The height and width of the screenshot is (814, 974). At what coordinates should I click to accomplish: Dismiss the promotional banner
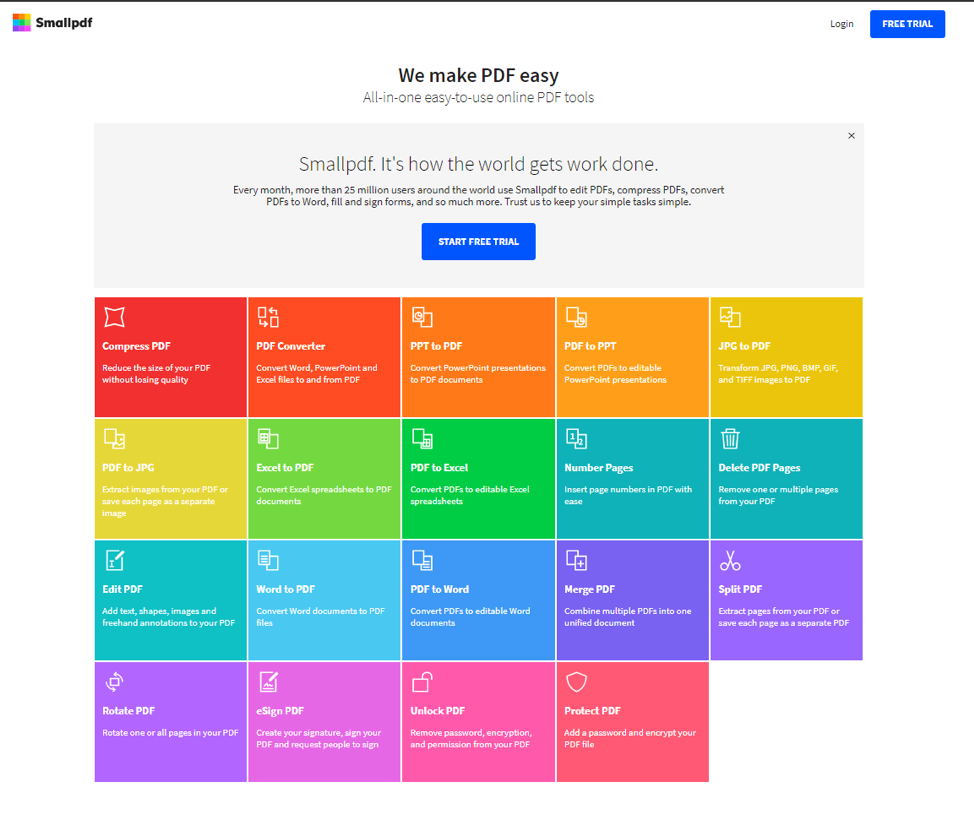851,135
